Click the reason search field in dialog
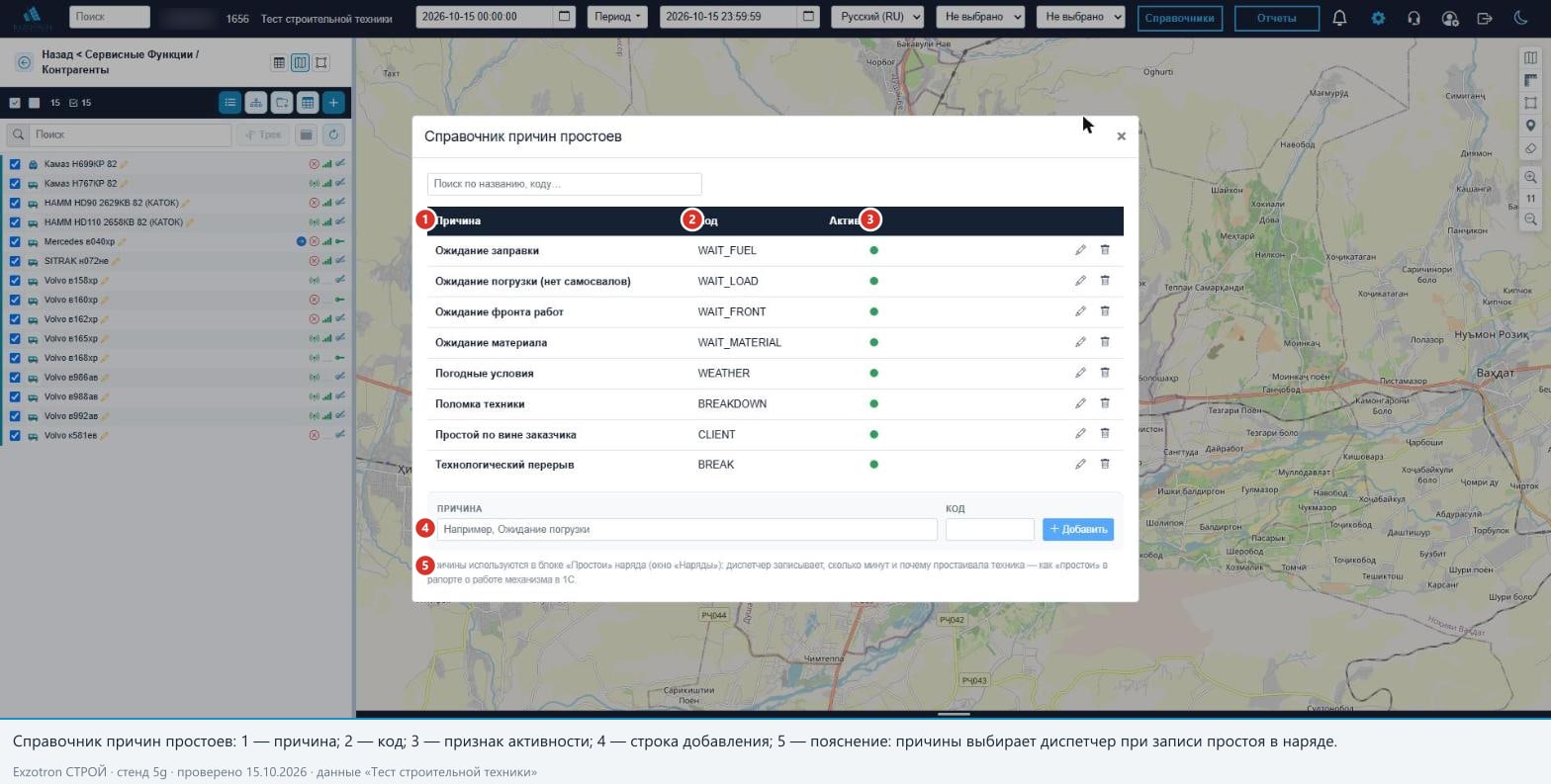 564,184
